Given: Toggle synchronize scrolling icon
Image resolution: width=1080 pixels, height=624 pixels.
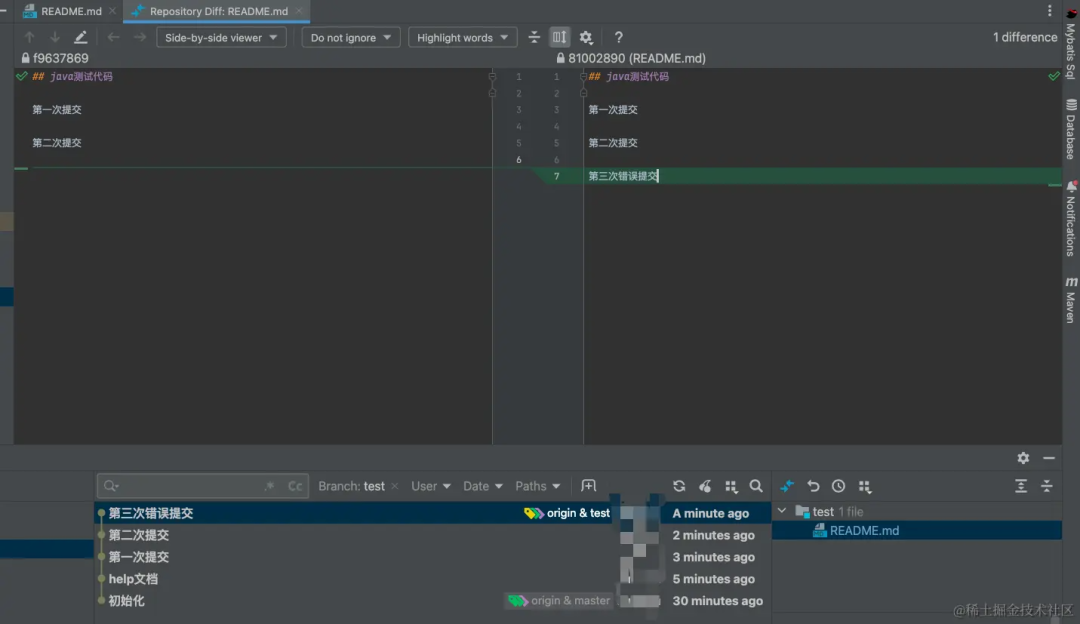Looking at the screenshot, I should point(559,37).
